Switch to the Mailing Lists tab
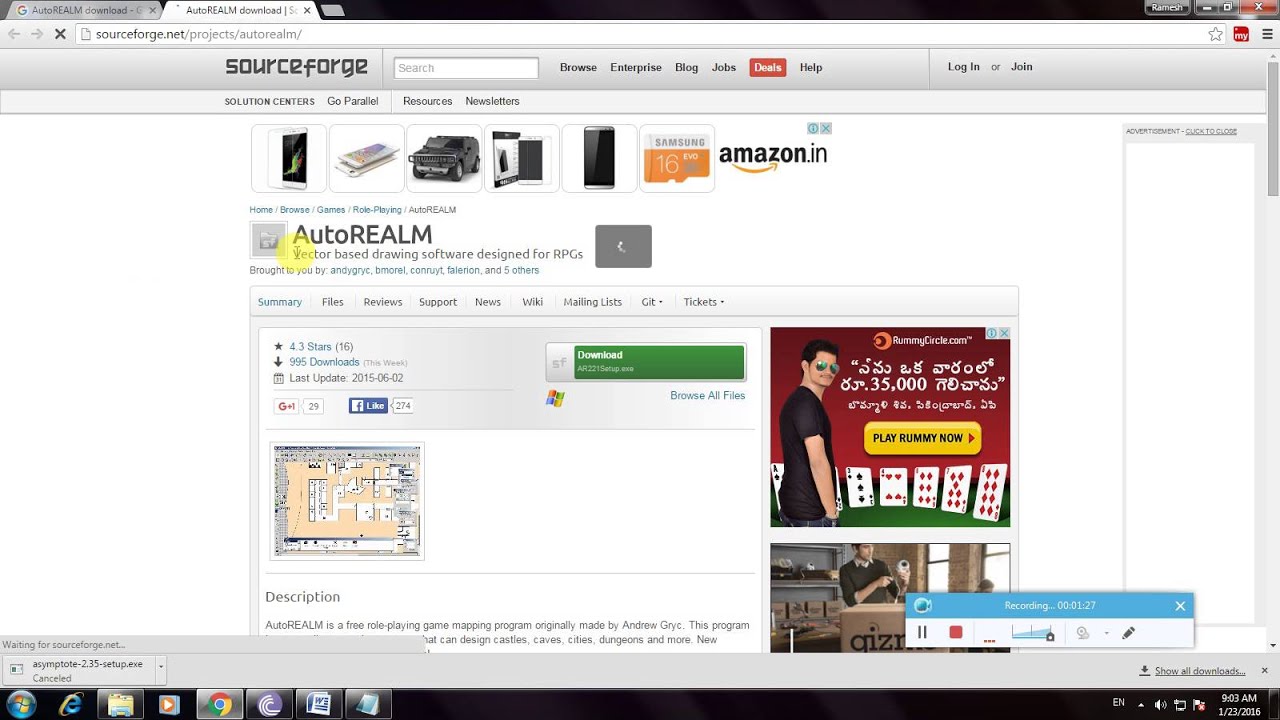This screenshot has height=720, width=1280. 592,302
